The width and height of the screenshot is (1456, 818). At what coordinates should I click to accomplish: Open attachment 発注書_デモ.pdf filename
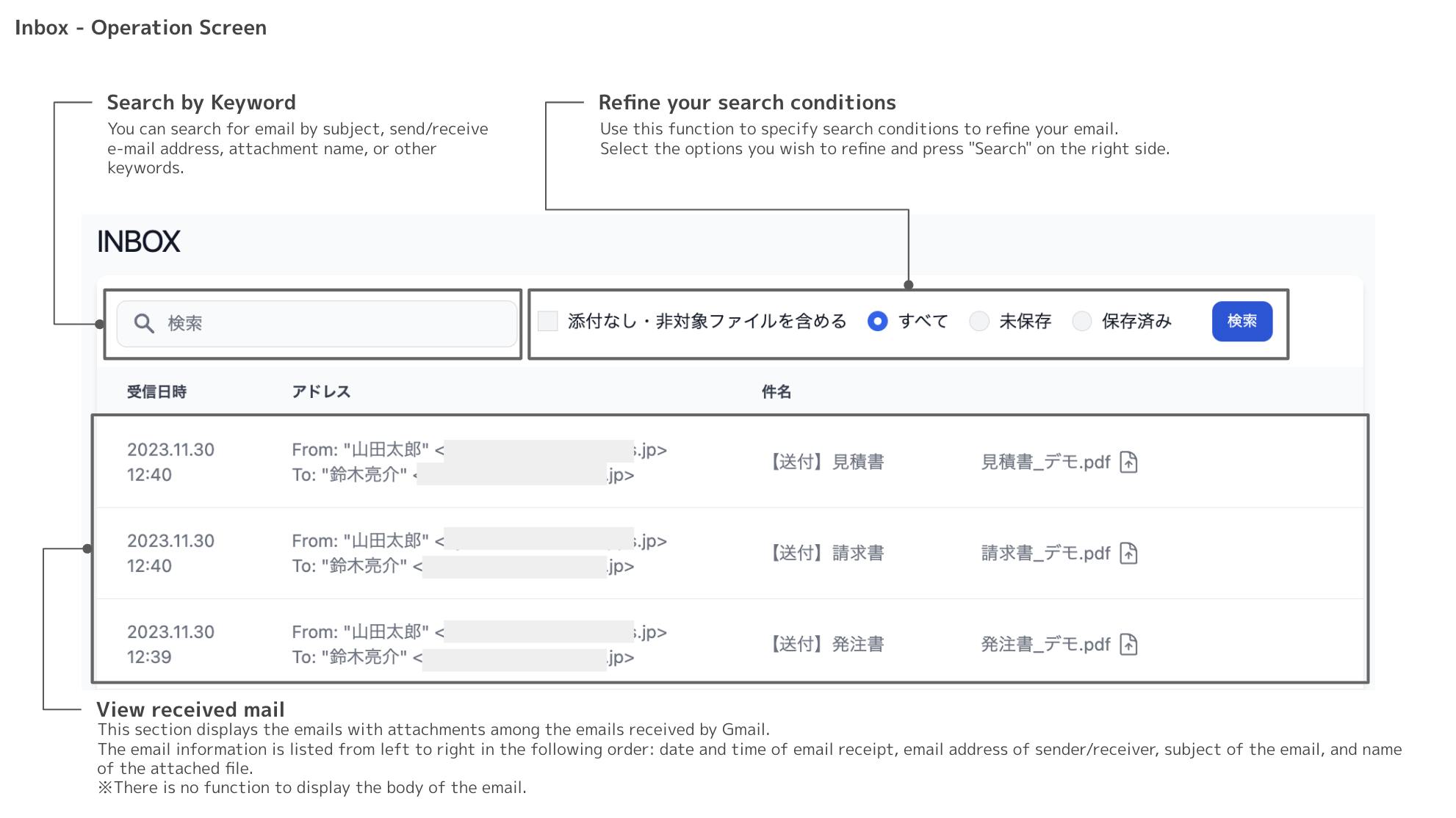[1045, 644]
